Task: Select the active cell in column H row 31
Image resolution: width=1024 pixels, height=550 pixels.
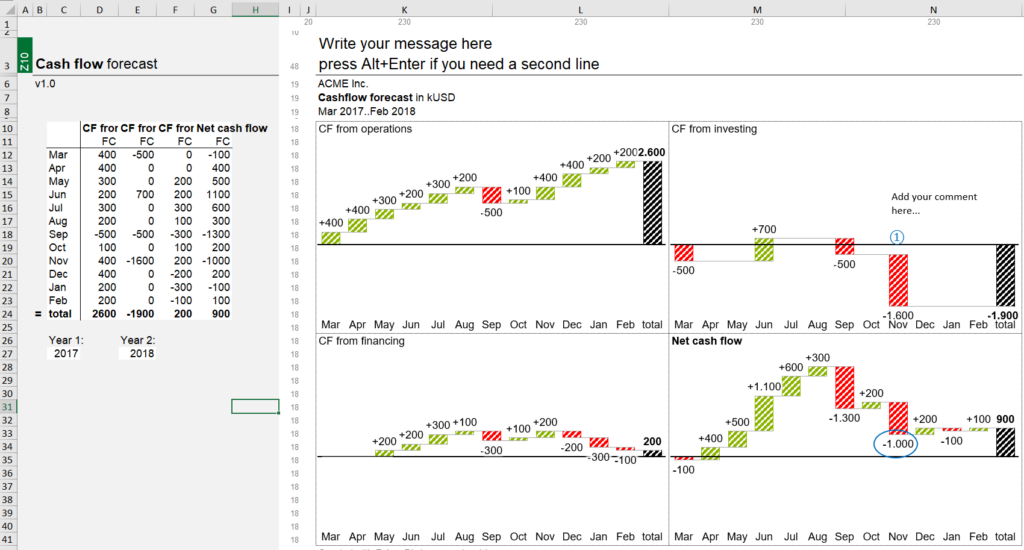Action: point(255,406)
